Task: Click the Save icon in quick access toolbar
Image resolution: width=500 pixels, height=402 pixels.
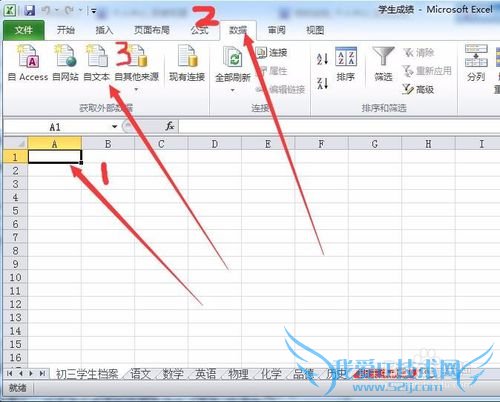Action: pyautogui.click(x=30, y=10)
